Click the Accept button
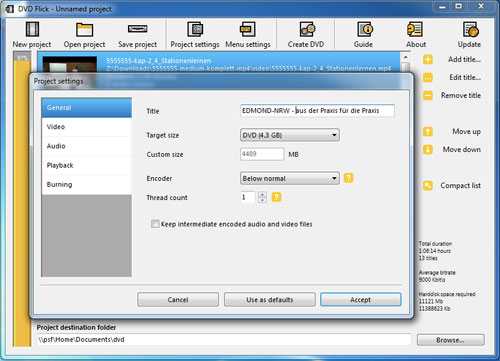Viewport: 500px width, 361px height. (x=361, y=300)
